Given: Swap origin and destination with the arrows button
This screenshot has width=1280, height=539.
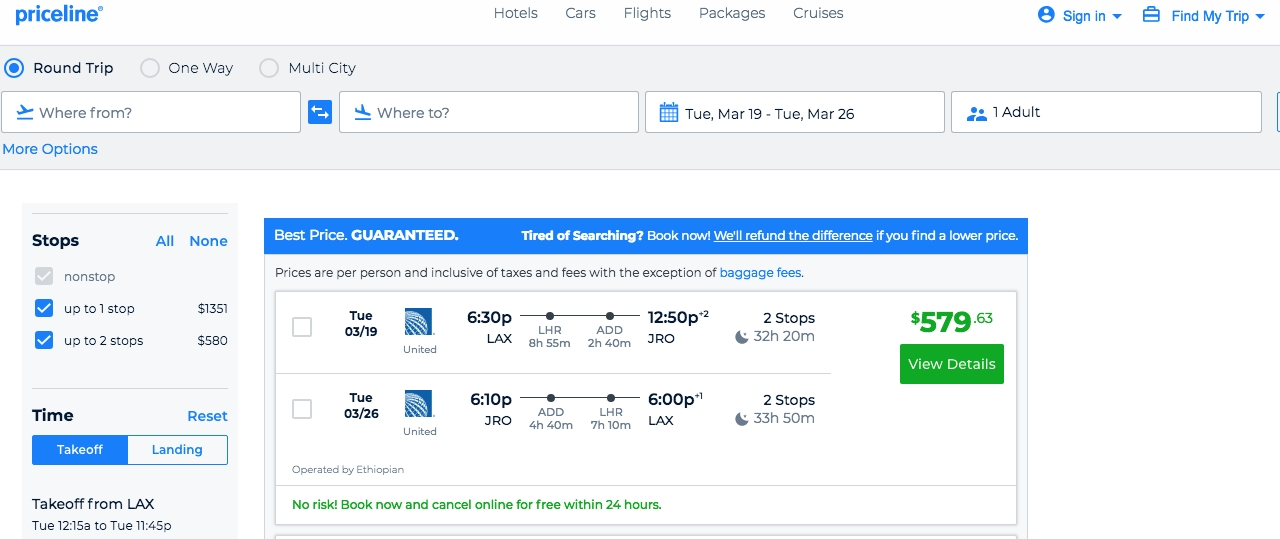Looking at the screenshot, I should 320,112.
